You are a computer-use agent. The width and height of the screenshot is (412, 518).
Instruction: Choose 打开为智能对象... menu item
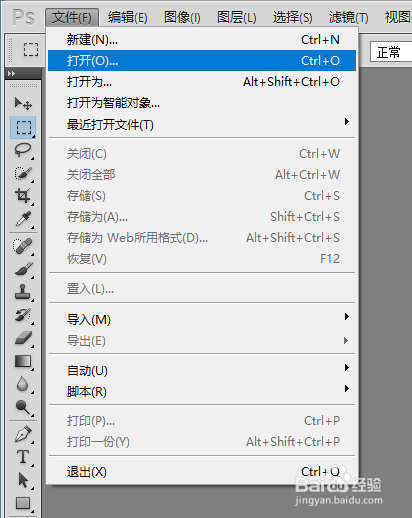202,103
